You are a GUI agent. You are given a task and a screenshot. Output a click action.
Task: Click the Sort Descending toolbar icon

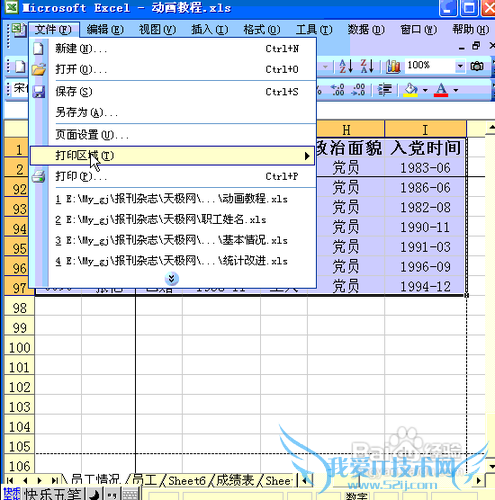(367, 66)
